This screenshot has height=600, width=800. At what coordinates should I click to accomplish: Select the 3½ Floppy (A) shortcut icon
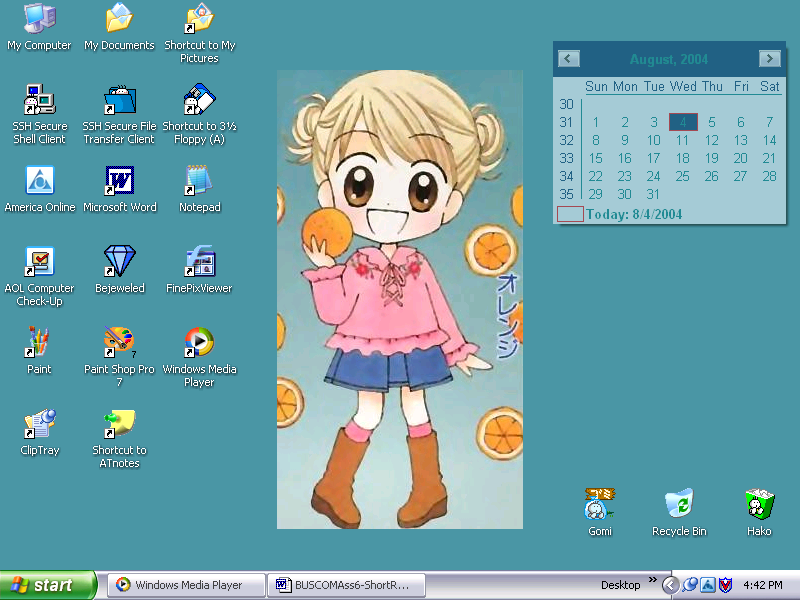pyautogui.click(x=199, y=99)
